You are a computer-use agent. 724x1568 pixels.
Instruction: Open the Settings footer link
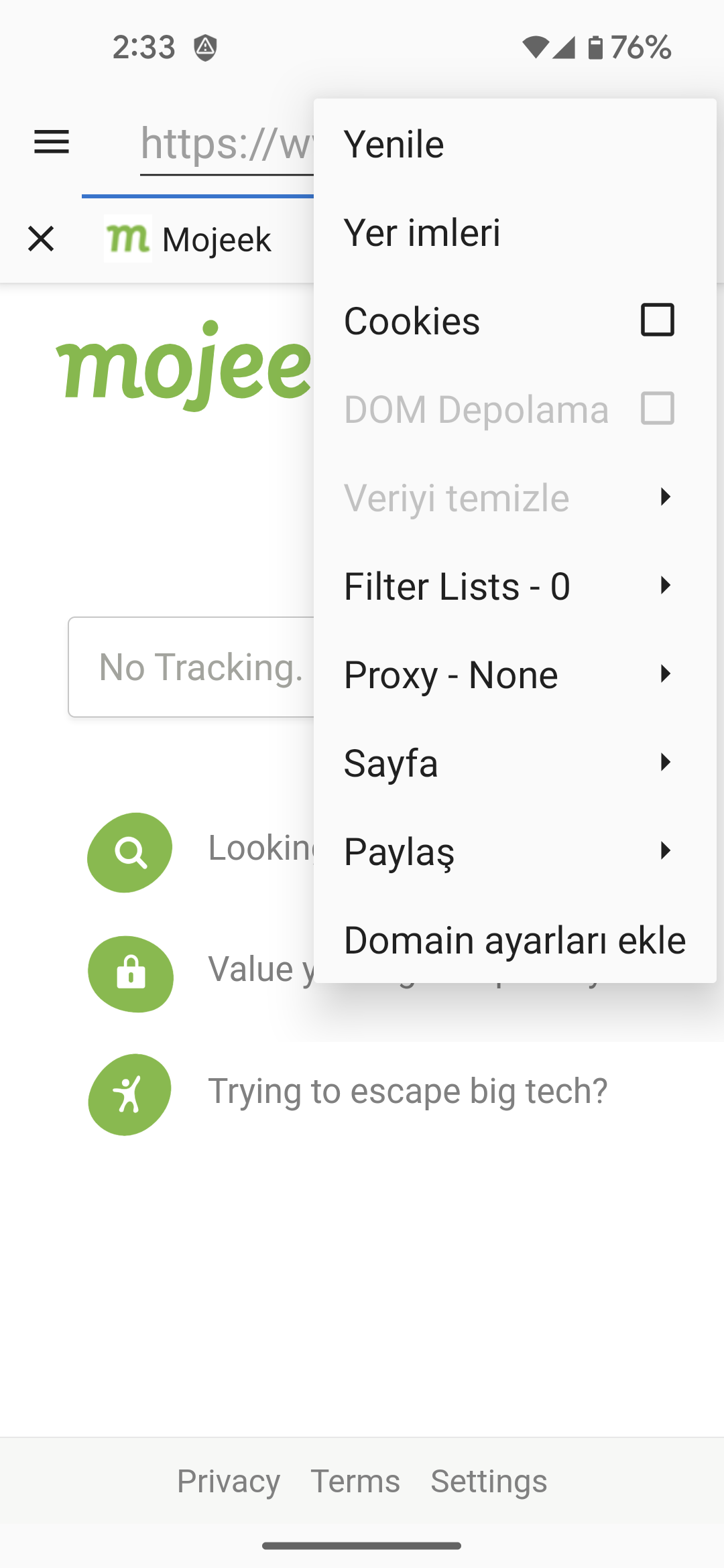tap(489, 1481)
